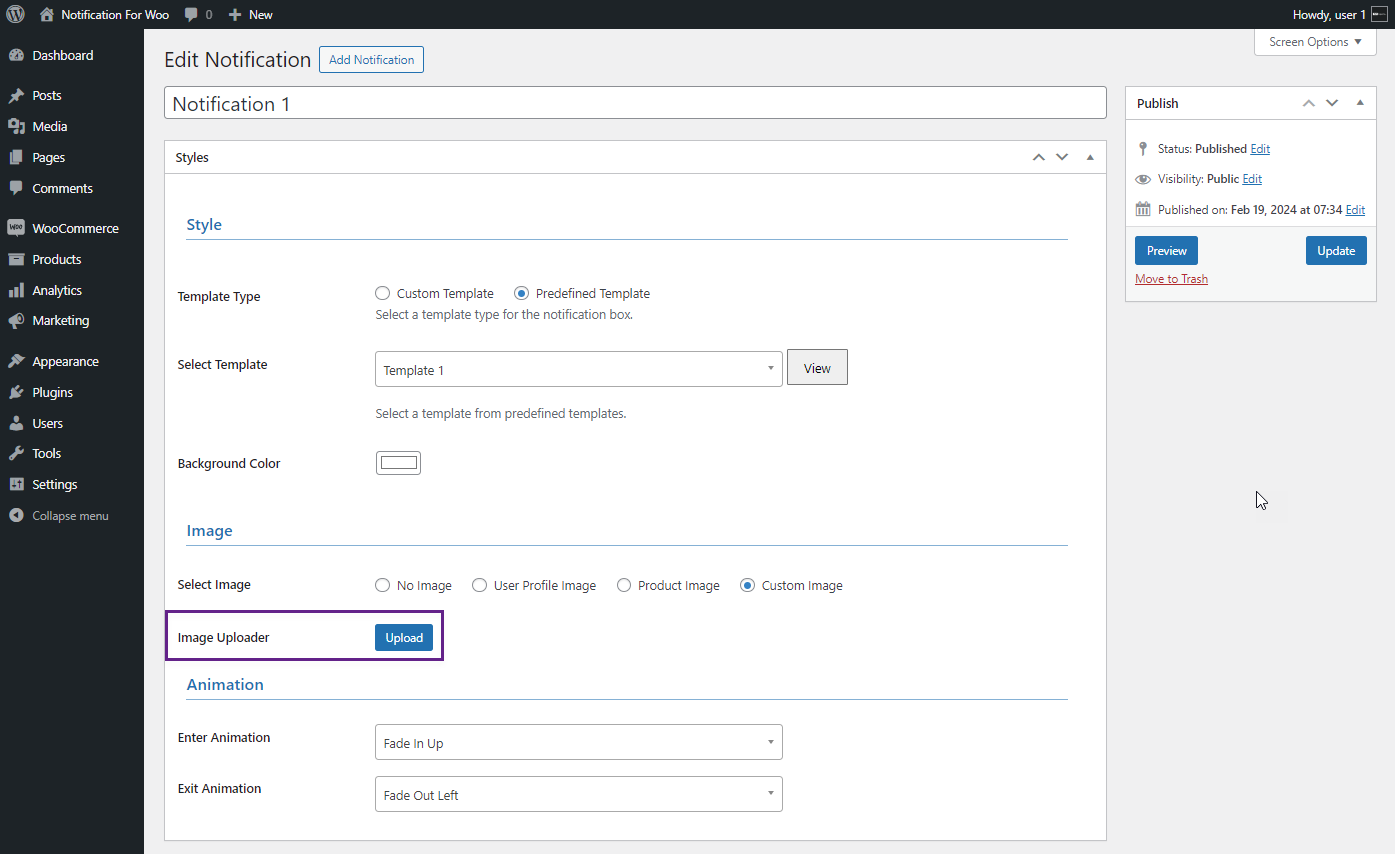The height and width of the screenshot is (854, 1395).
Task: Edit the Published on date link
Action: (1355, 210)
